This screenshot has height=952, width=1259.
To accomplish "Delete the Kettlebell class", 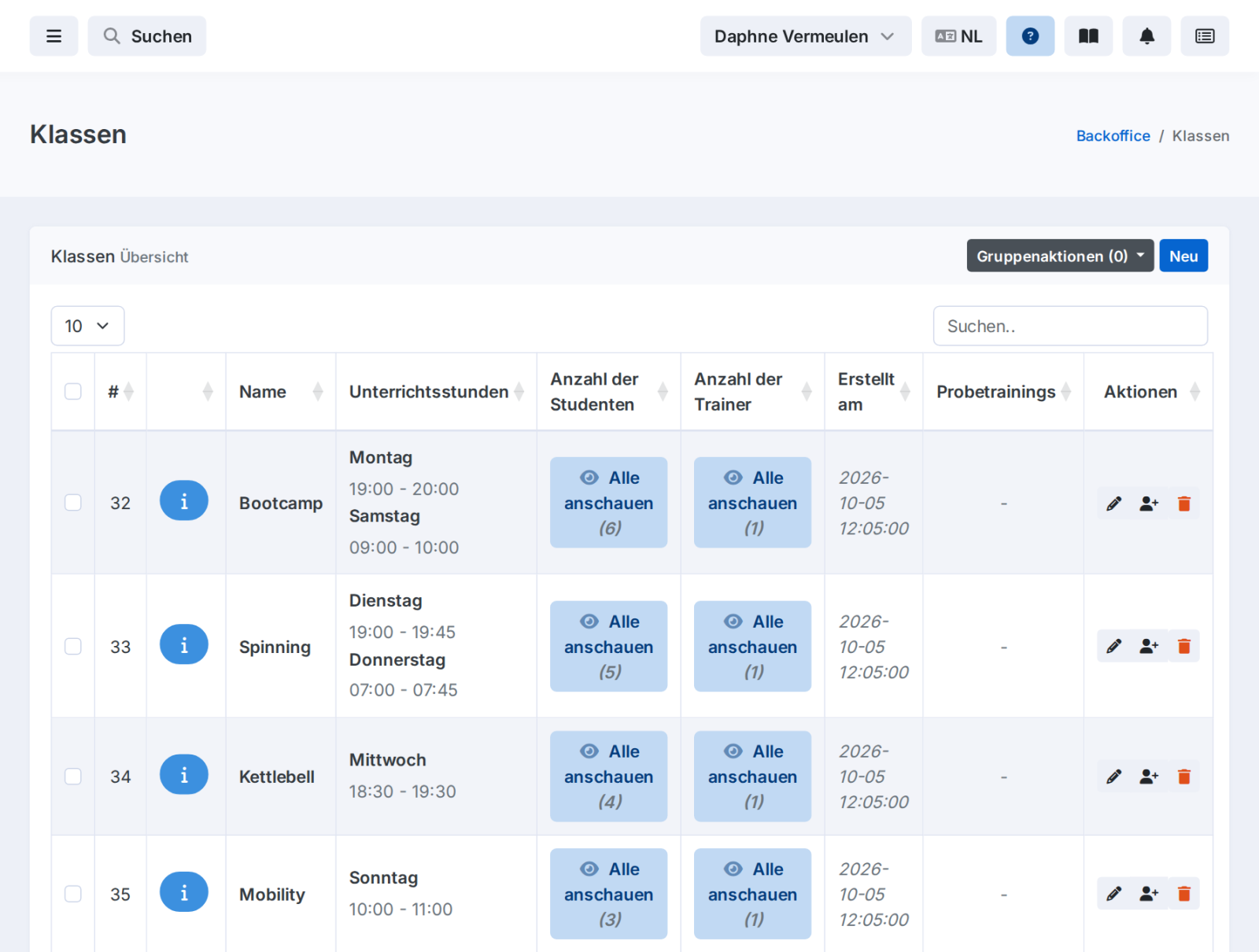I will (x=1183, y=777).
